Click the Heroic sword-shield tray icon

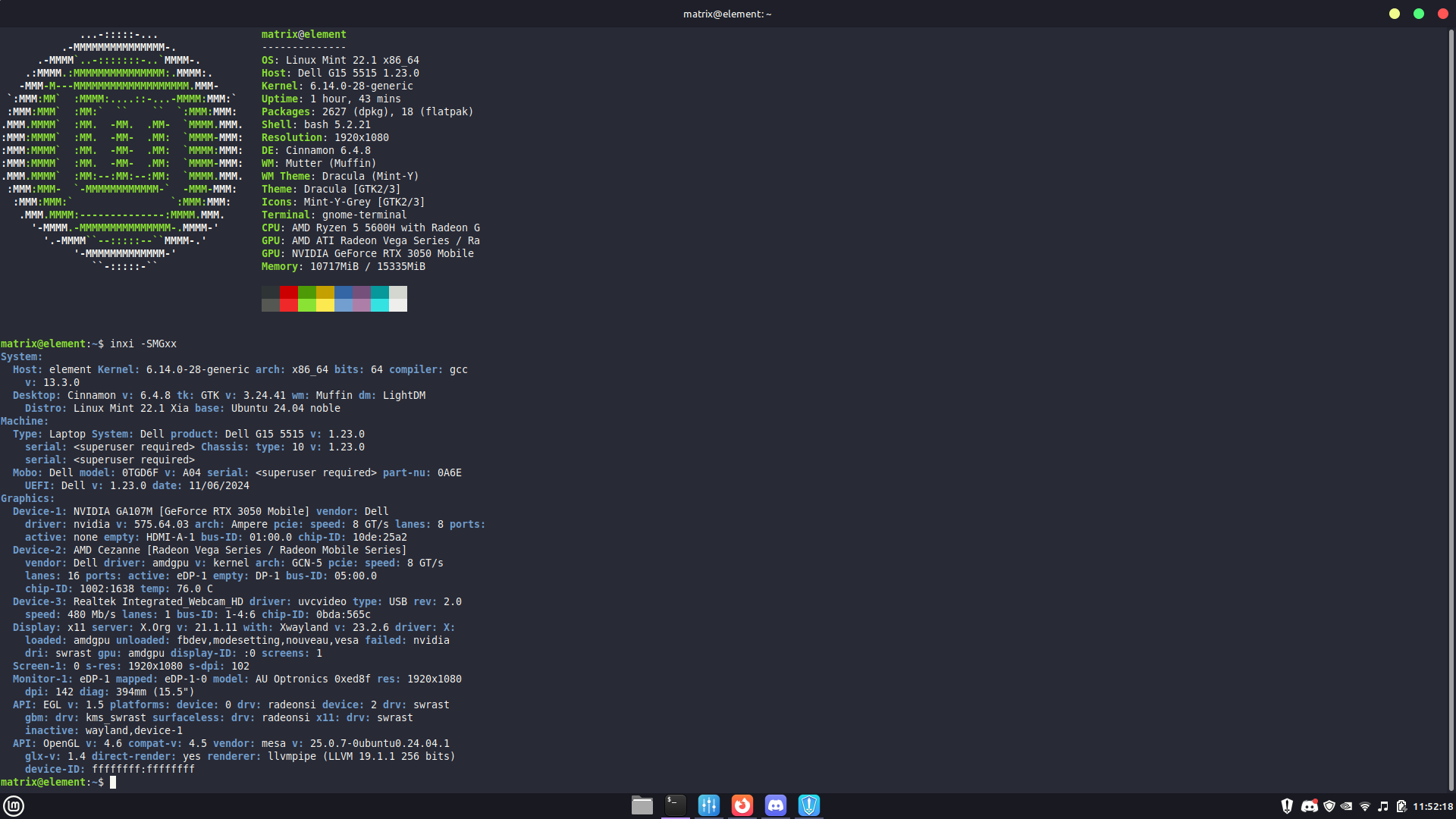pyautogui.click(x=1287, y=806)
